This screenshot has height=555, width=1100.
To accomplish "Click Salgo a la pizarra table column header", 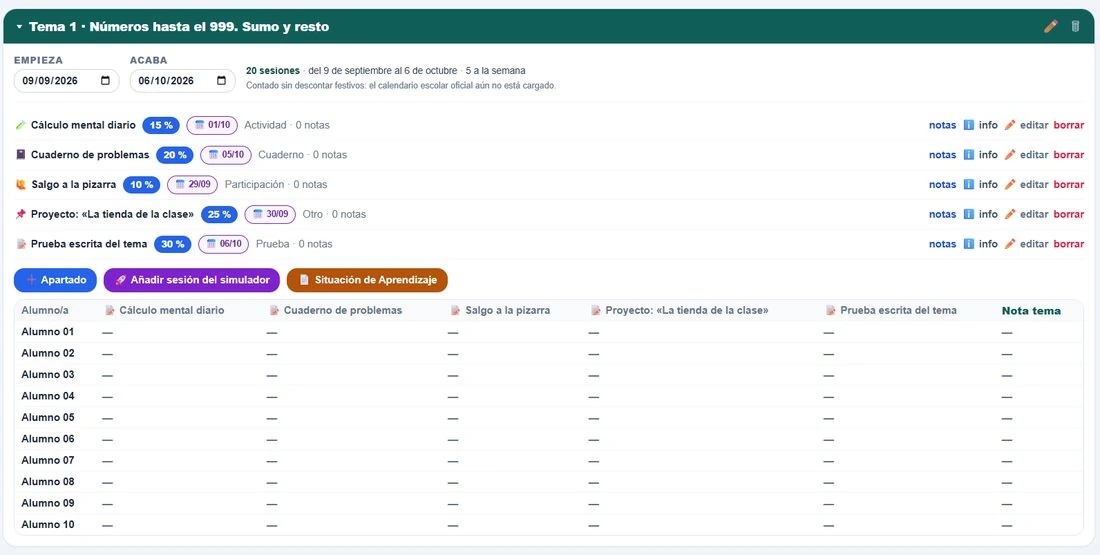I will [500, 310].
